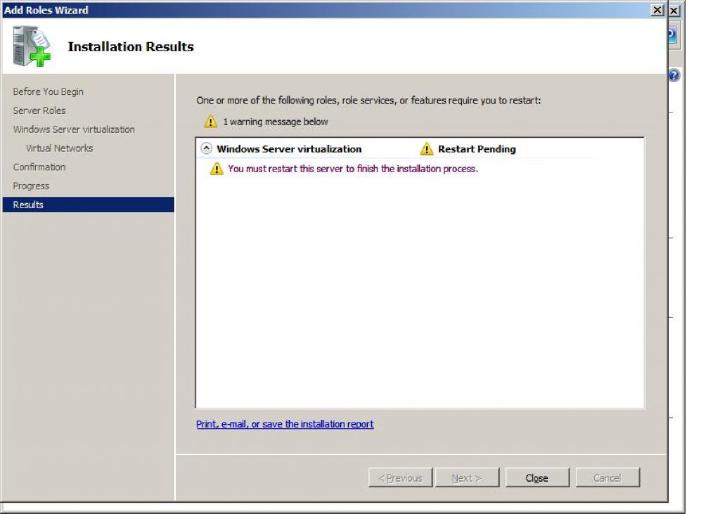
Task: Select Windows Server virtualization step in the sidebar
Action: 73,130
